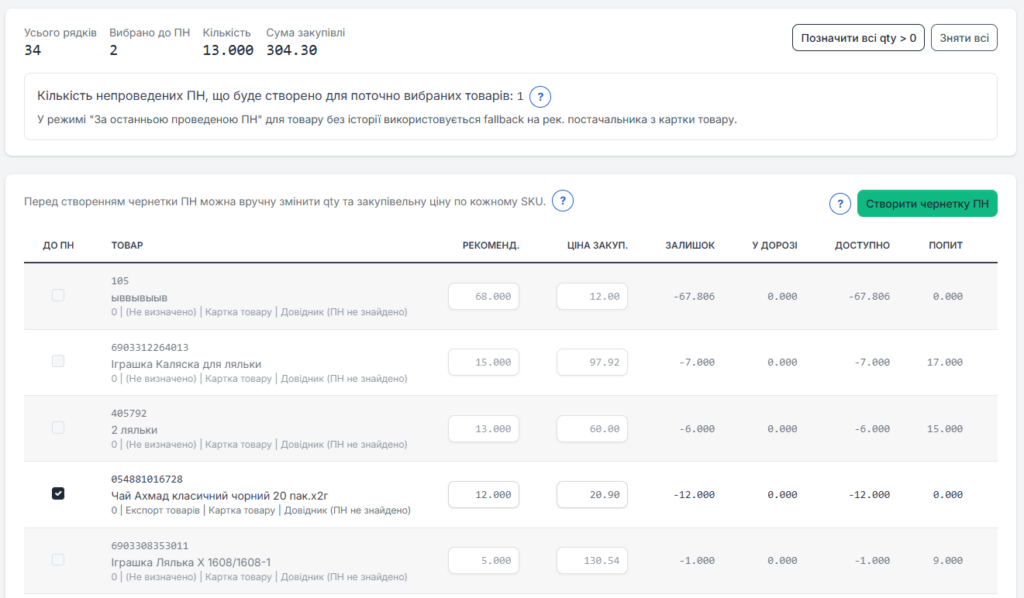
Task: Click the Зняти всі button
Action: tap(964, 39)
